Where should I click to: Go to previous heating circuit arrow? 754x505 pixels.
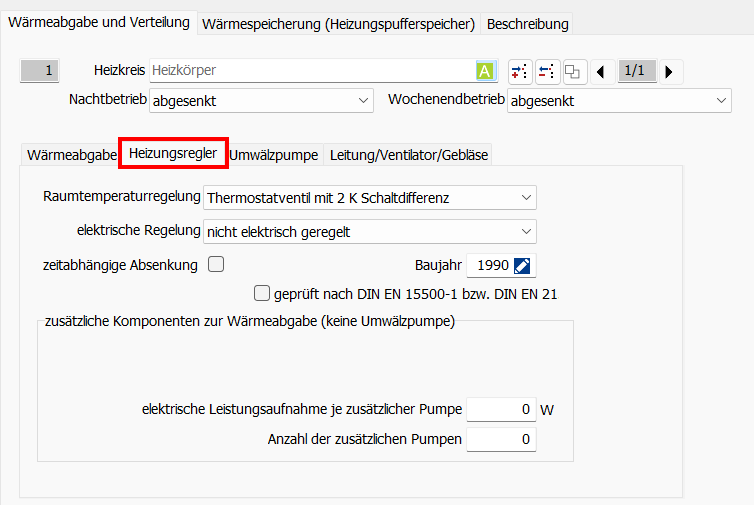[601, 71]
